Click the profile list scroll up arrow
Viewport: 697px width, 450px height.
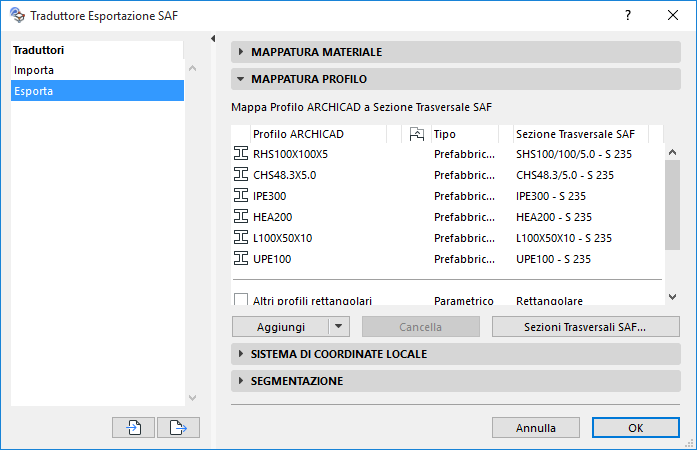(673, 153)
